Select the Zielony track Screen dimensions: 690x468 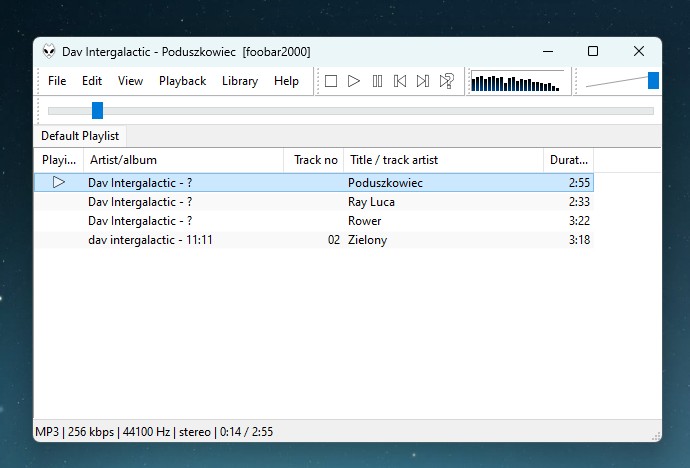314,240
